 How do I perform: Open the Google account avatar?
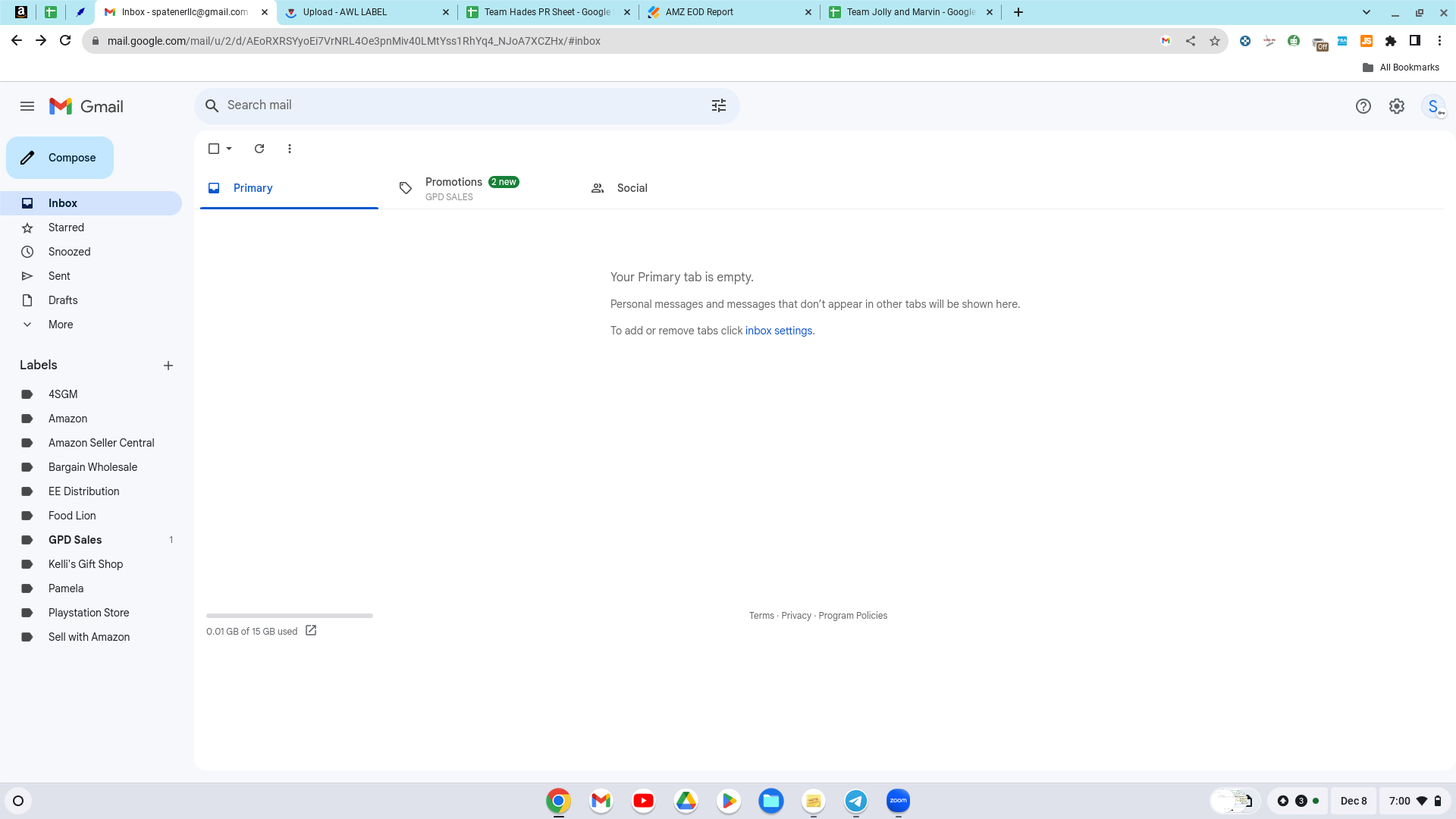(1433, 106)
